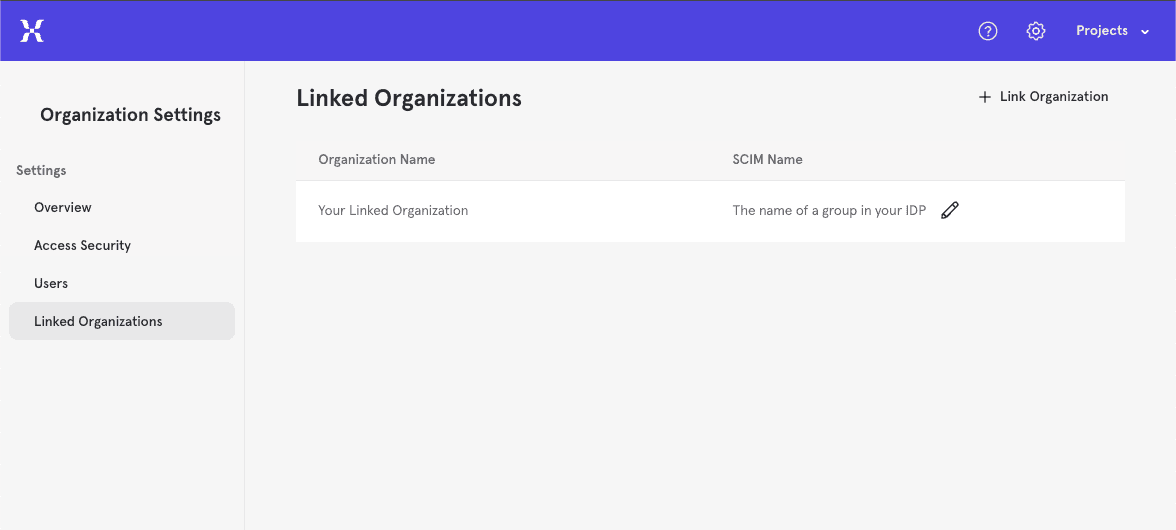Open Access Security settings
The image size is (1176, 530).
click(x=82, y=246)
